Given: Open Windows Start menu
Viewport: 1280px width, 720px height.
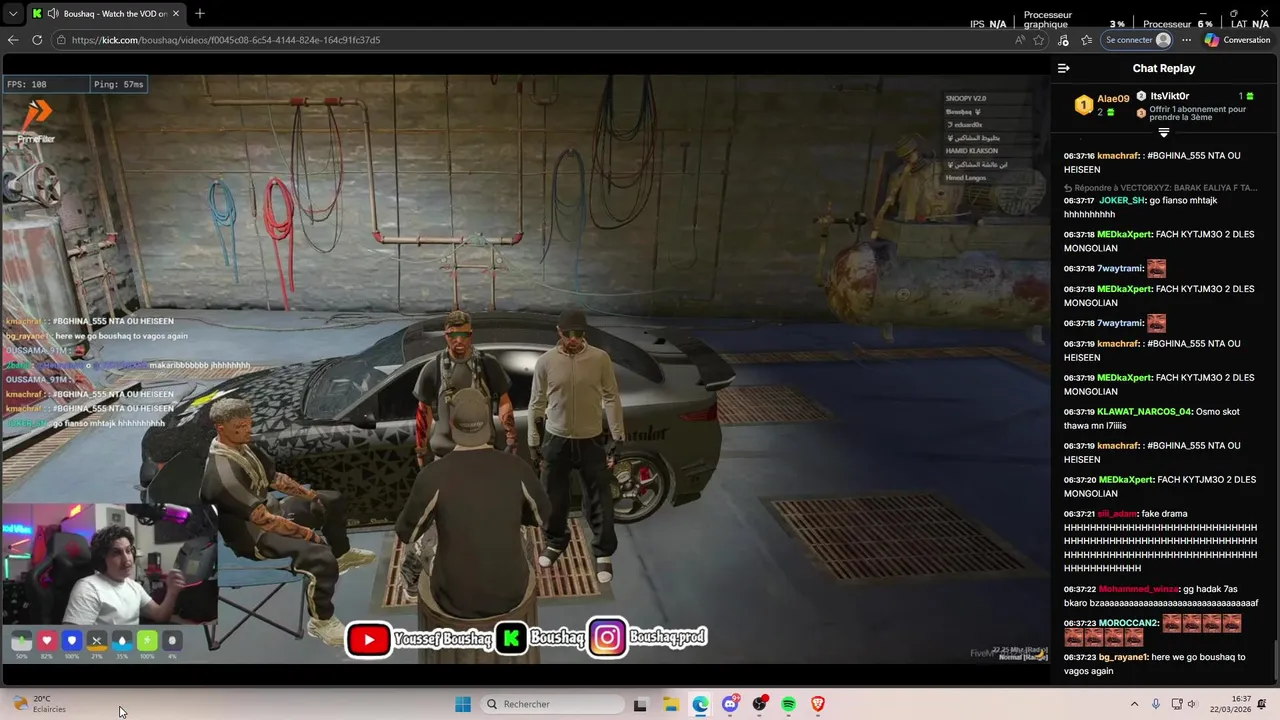Looking at the screenshot, I should point(462,704).
